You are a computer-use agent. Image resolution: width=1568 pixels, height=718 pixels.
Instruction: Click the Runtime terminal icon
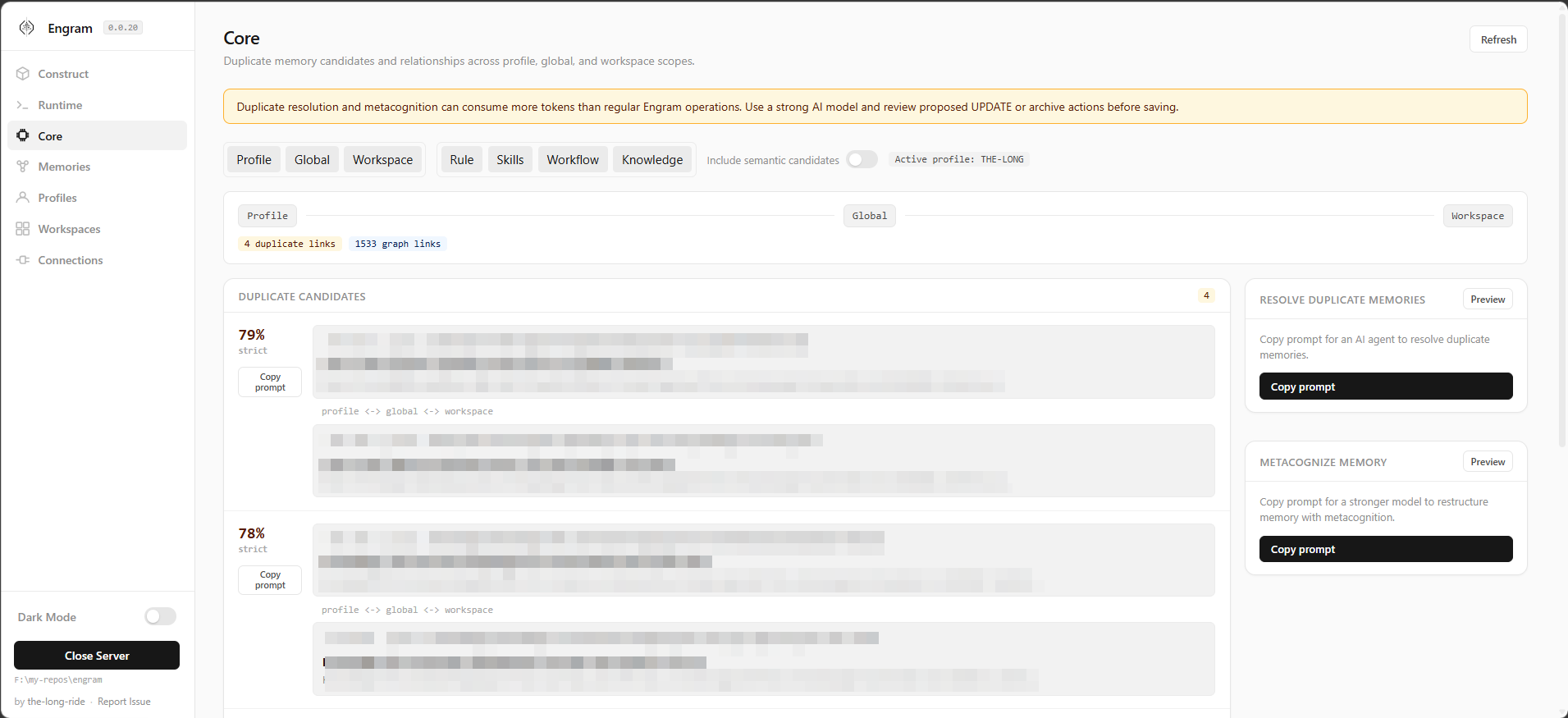click(x=23, y=105)
